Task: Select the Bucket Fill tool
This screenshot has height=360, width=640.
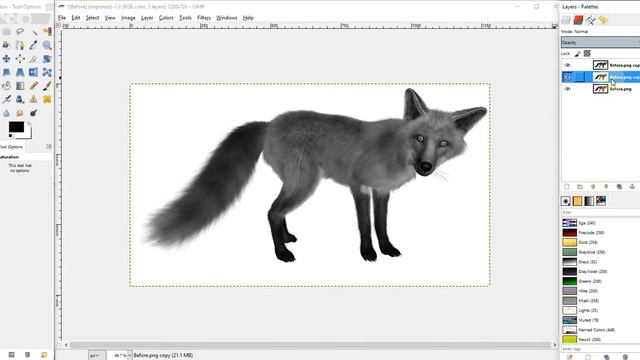Action: point(7,86)
